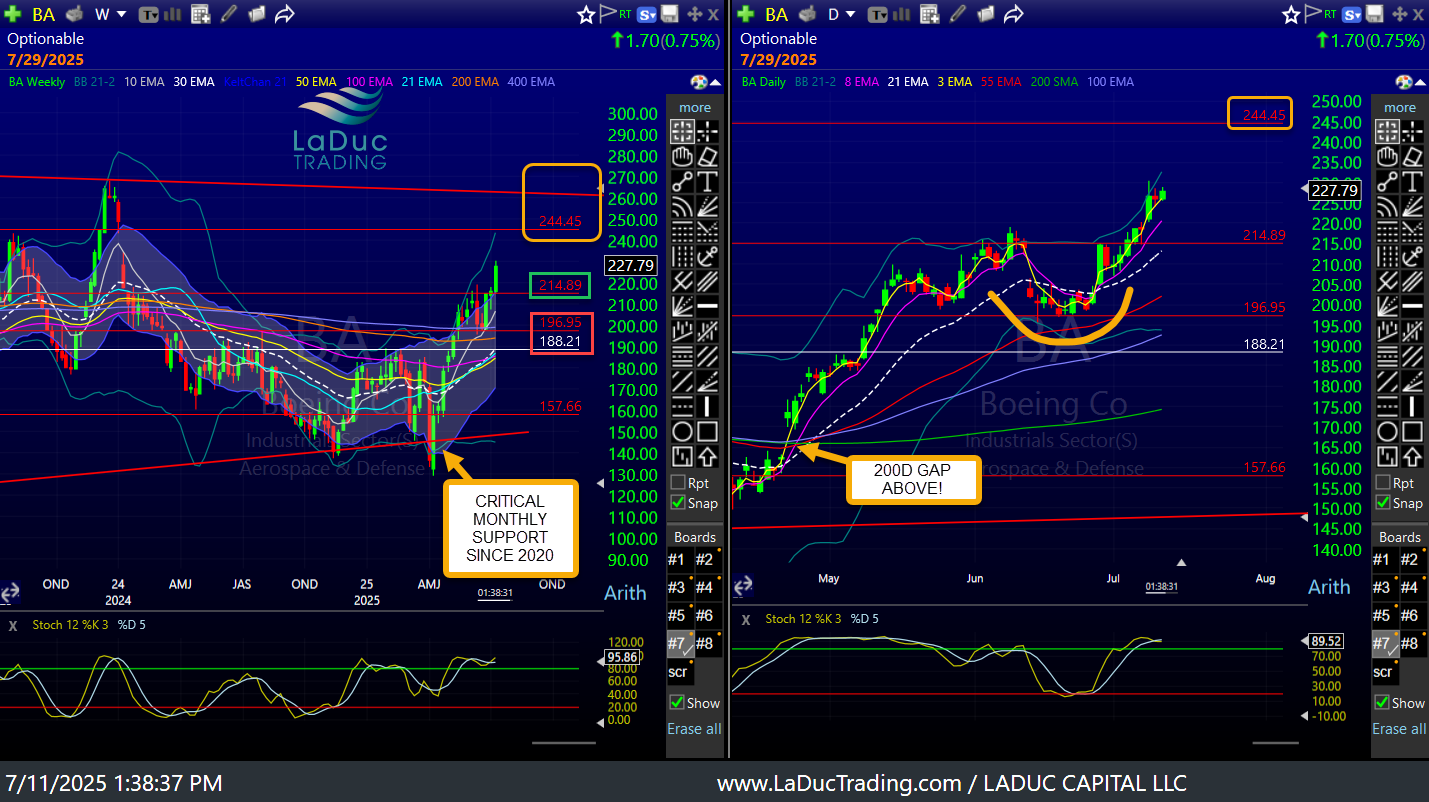This screenshot has height=802, width=1429.
Task: Click 'more' above weekly chart drawing tools
Action: 695,107
